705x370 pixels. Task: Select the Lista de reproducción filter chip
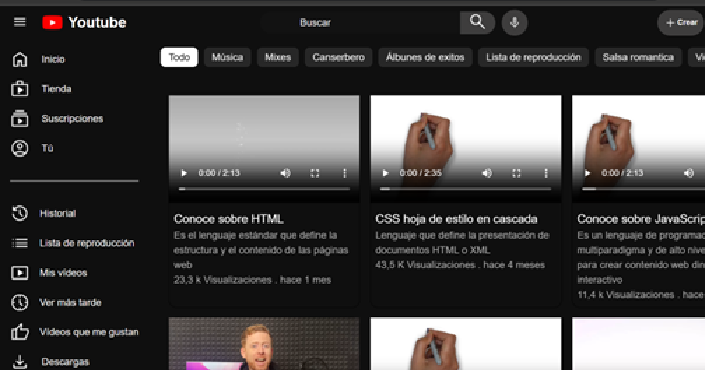pyautogui.click(x=533, y=58)
